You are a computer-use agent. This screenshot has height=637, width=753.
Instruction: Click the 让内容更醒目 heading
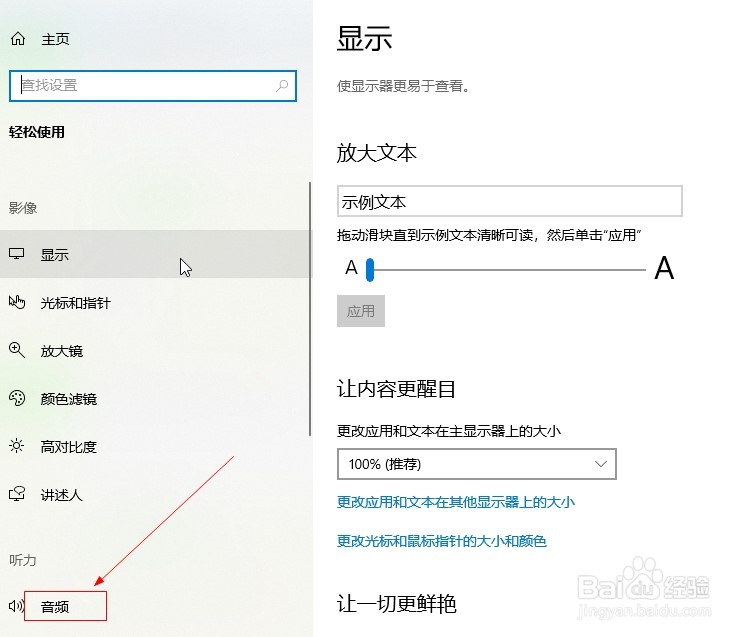tap(396, 389)
